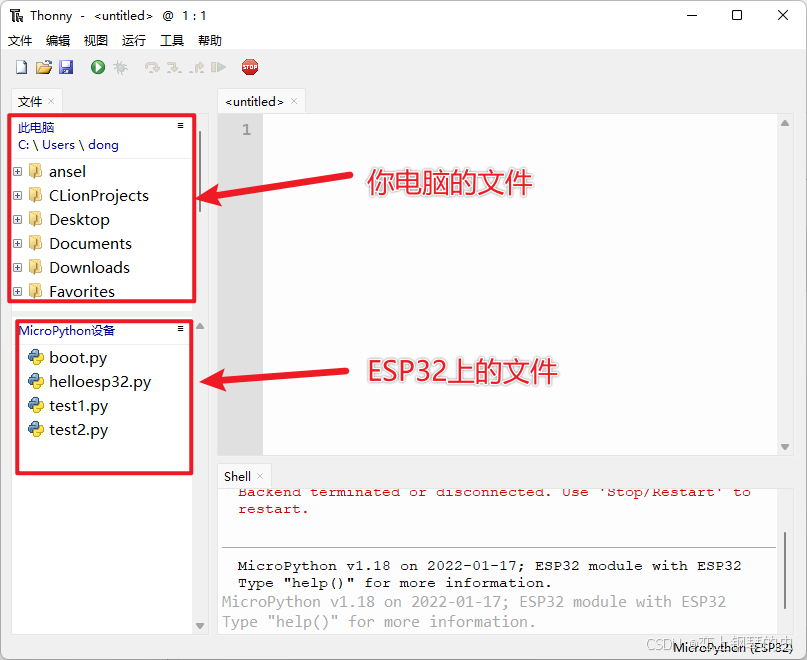
Task: Minimize the Thonny window
Action: click(692, 15)
